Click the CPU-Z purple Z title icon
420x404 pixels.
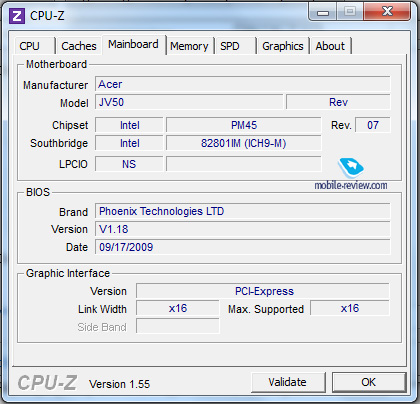[x=17, y=16]
